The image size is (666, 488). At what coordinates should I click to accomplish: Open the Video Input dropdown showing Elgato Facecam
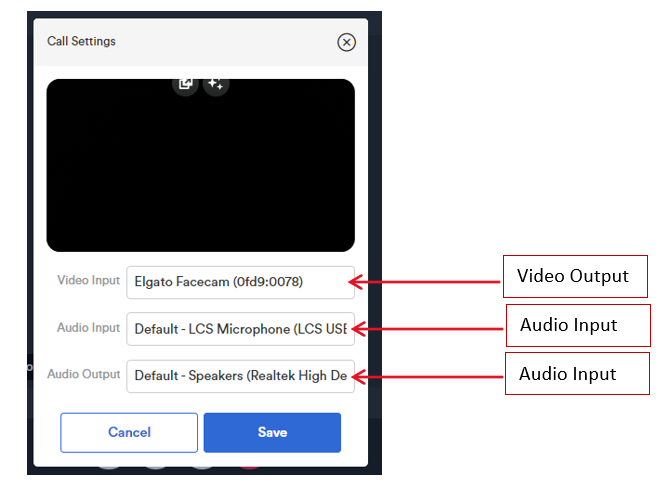click(x=240, y=282)
